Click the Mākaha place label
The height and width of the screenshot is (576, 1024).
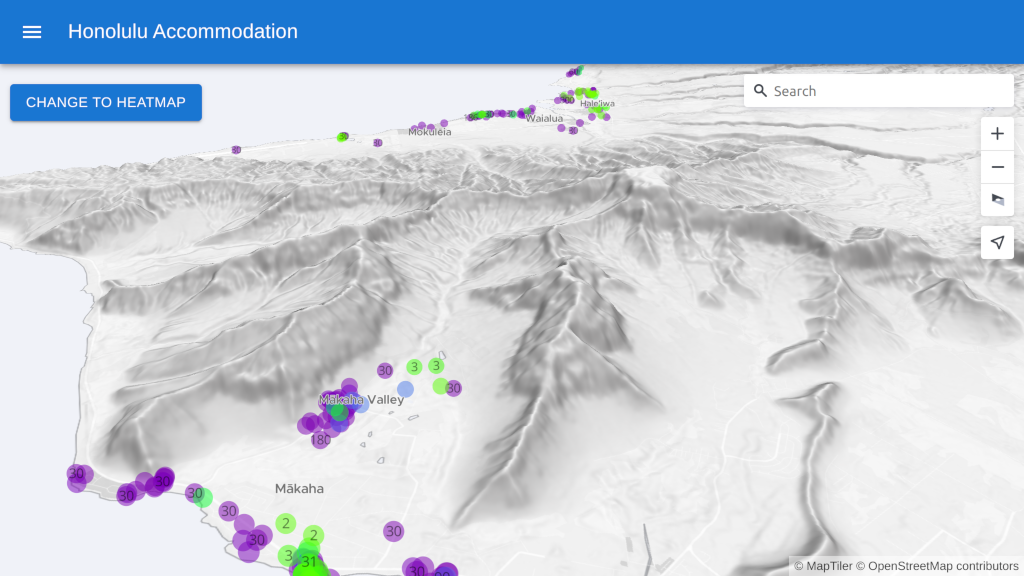[x=299, y=489]
